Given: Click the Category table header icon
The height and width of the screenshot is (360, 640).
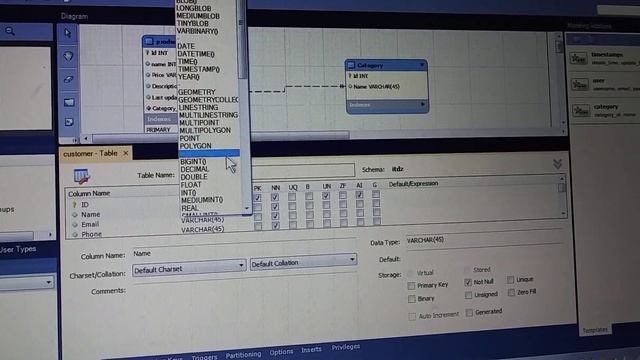Looking at the screenshot, I should point(351,65).
